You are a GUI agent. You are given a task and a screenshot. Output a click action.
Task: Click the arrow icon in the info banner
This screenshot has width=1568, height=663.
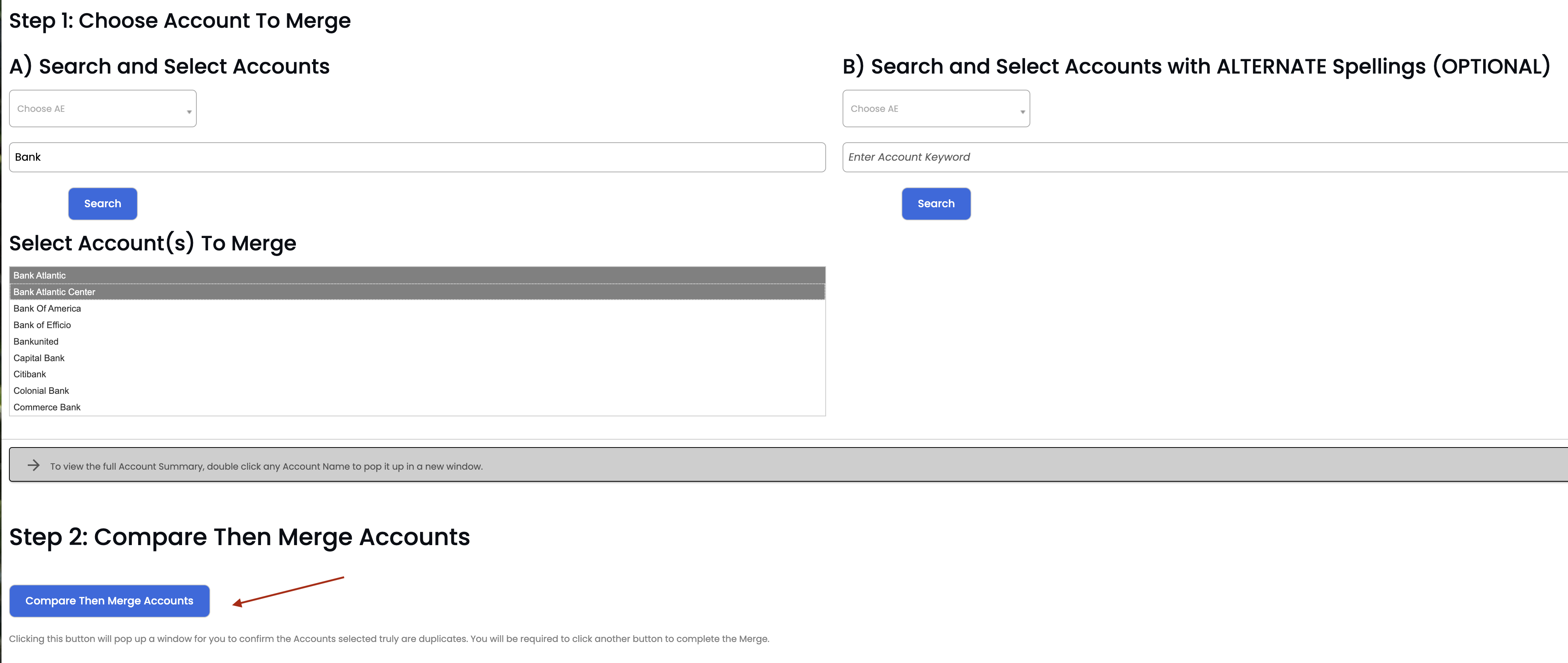coord(33,465)
